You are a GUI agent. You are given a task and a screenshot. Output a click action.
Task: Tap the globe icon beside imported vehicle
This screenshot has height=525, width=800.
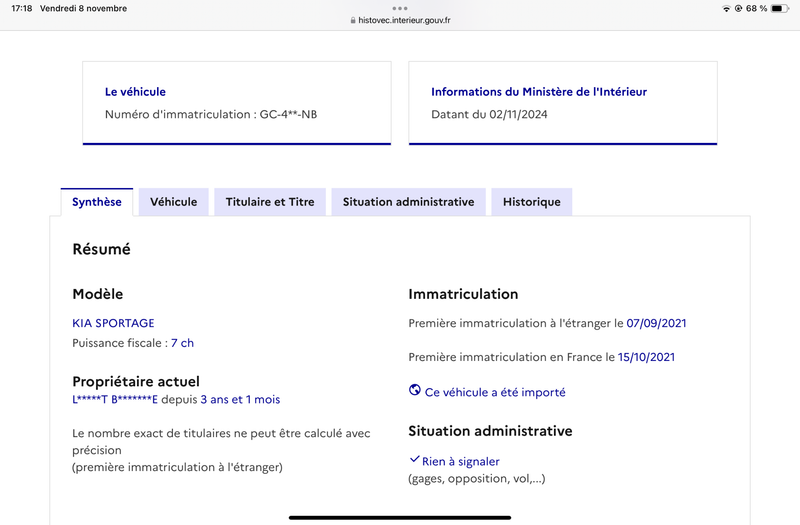pyautogui.click(x=415, y=390)
